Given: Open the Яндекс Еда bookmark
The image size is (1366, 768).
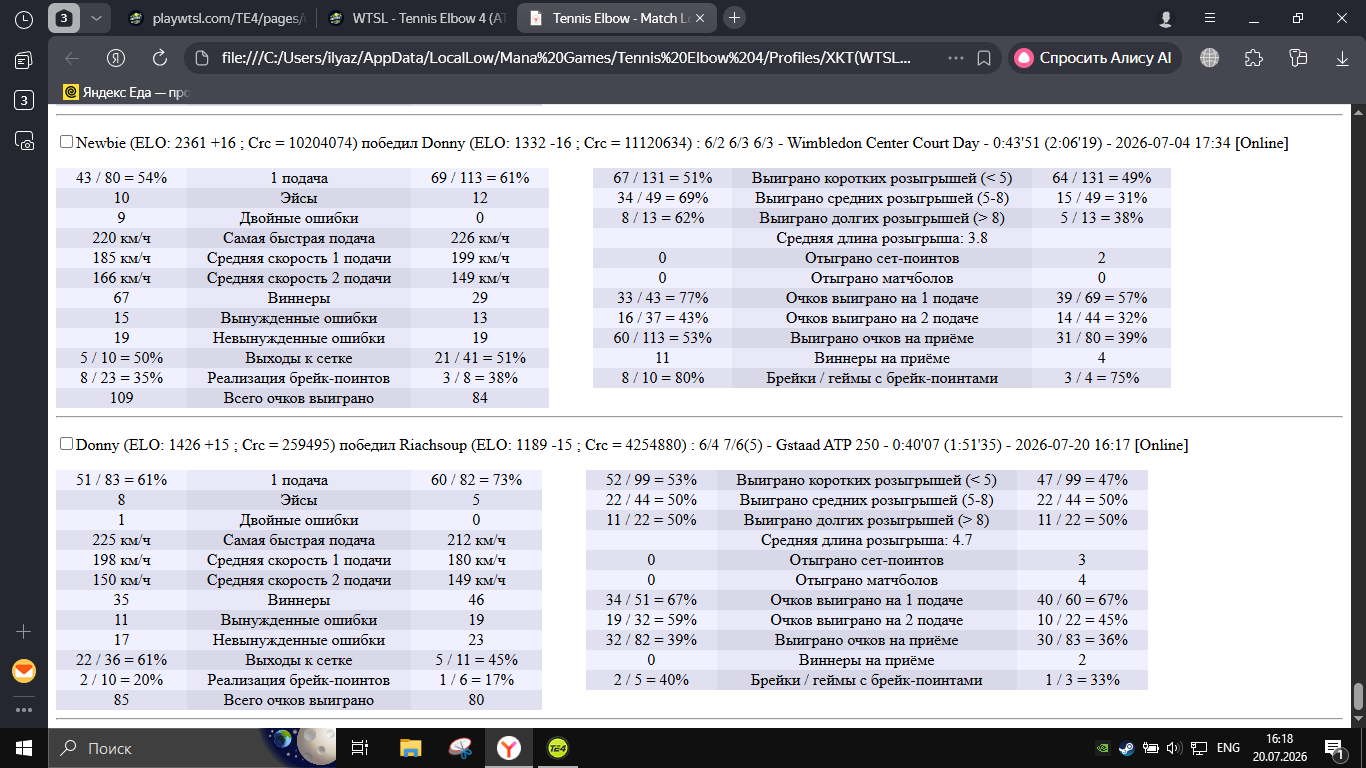Looking at the screenshot, I should coord(126,92).
